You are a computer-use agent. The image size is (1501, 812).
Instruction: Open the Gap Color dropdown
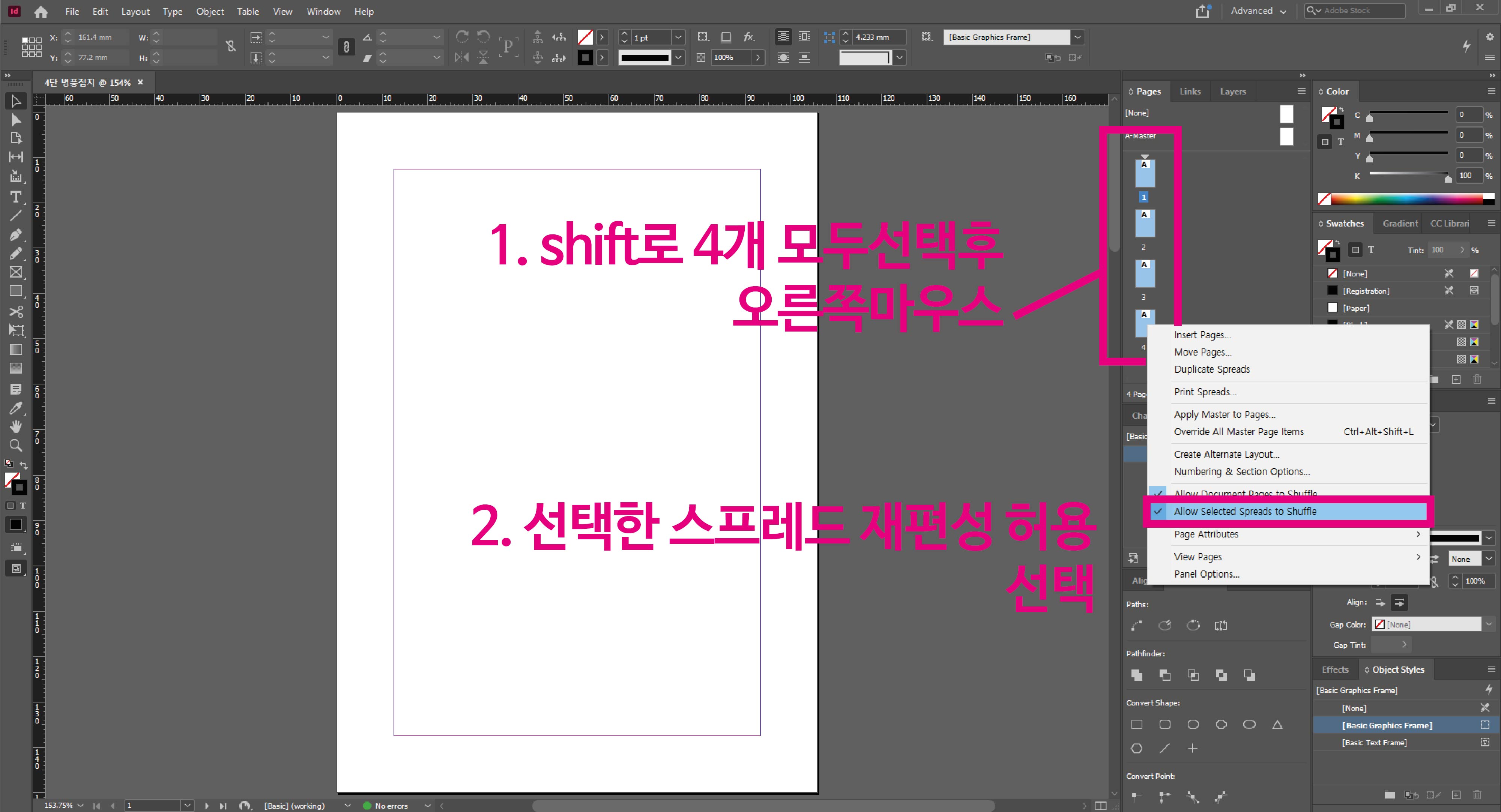[x=1489, y=624]
